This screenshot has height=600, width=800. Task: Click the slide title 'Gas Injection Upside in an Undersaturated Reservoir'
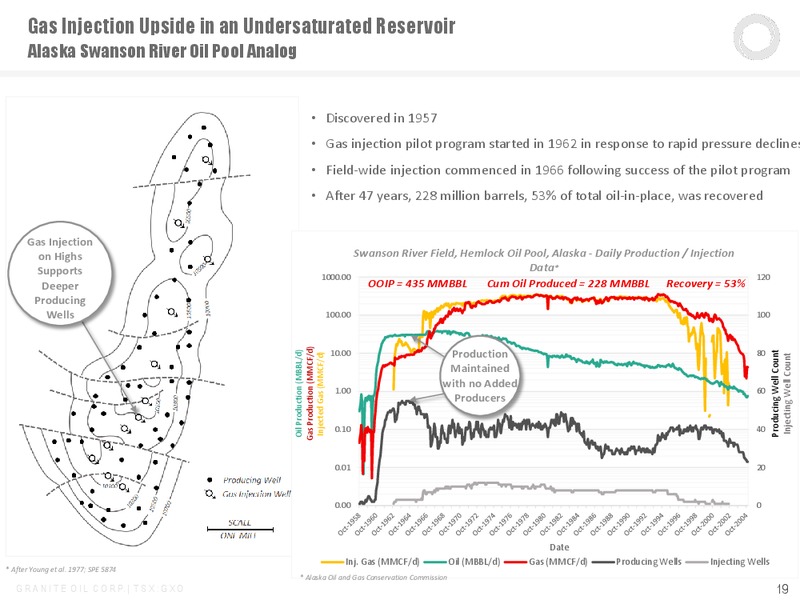(241, 26)
